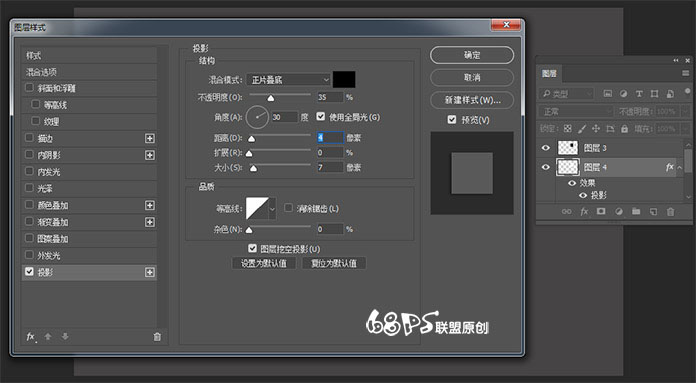Image resolution: width=696 pixels, height=383 pixels.
Task: Click the delete effect trash icon in dialog
Action: pos(157,337)
